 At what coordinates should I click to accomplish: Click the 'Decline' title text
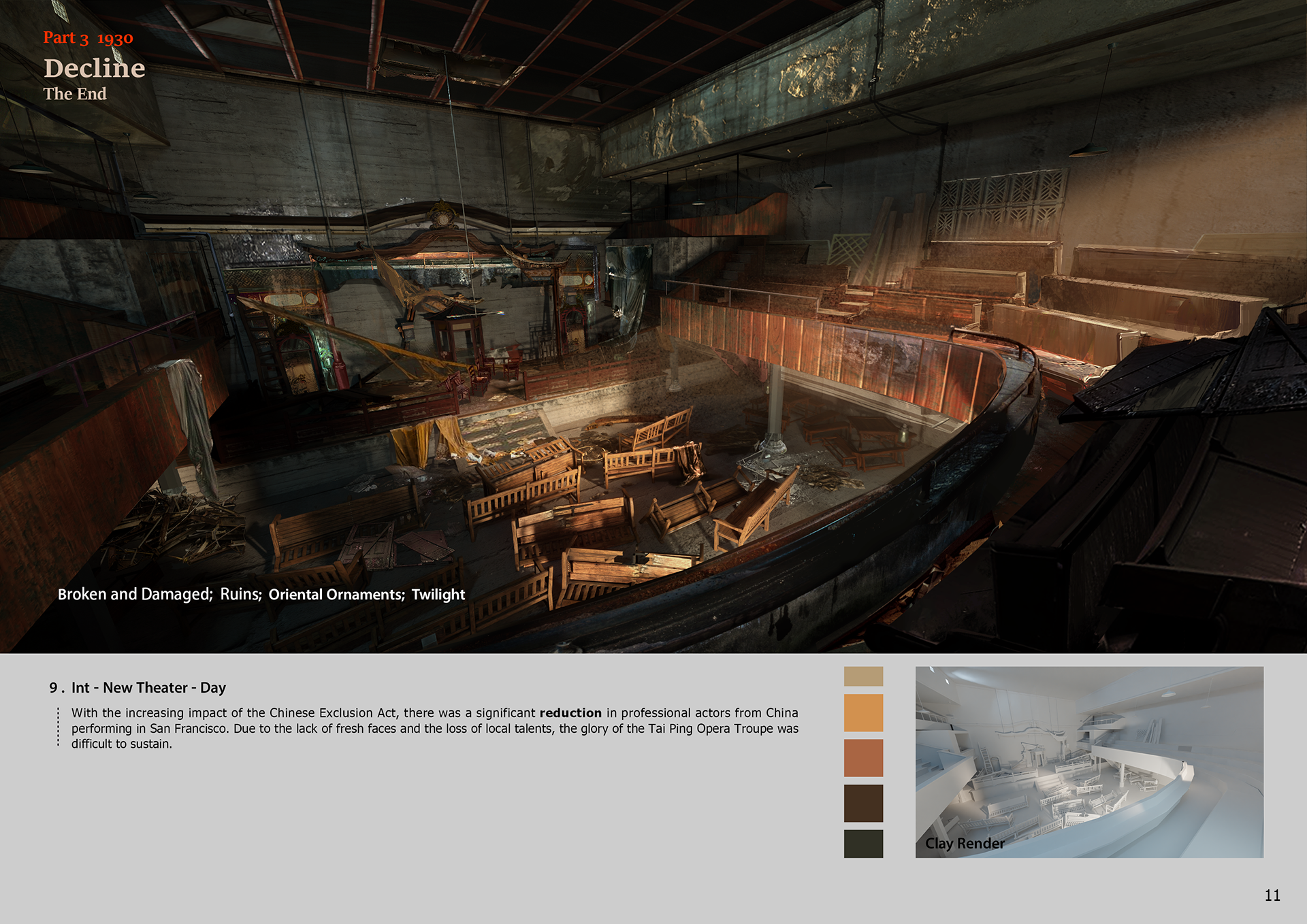[x=95, y=68]
